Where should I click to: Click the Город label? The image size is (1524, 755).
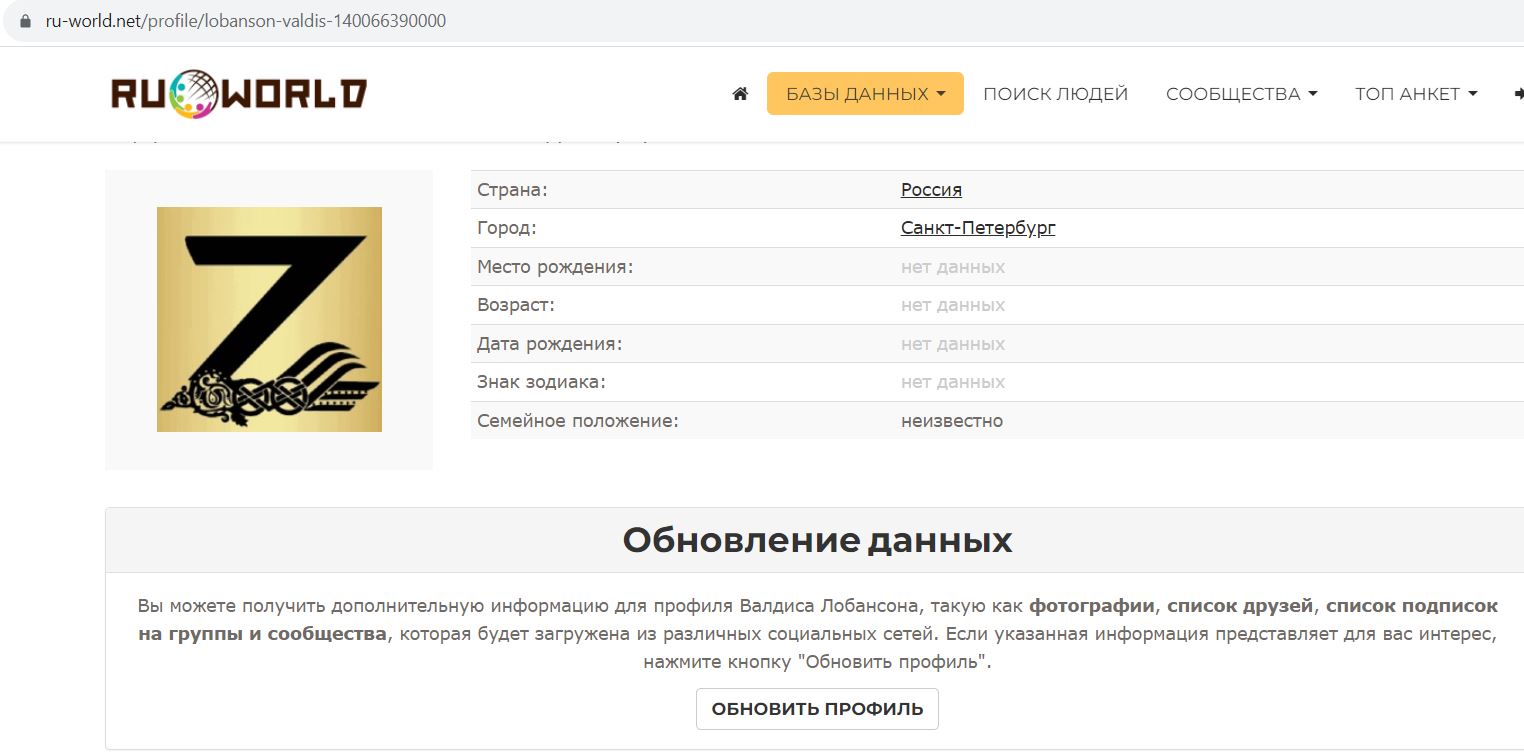507,228
